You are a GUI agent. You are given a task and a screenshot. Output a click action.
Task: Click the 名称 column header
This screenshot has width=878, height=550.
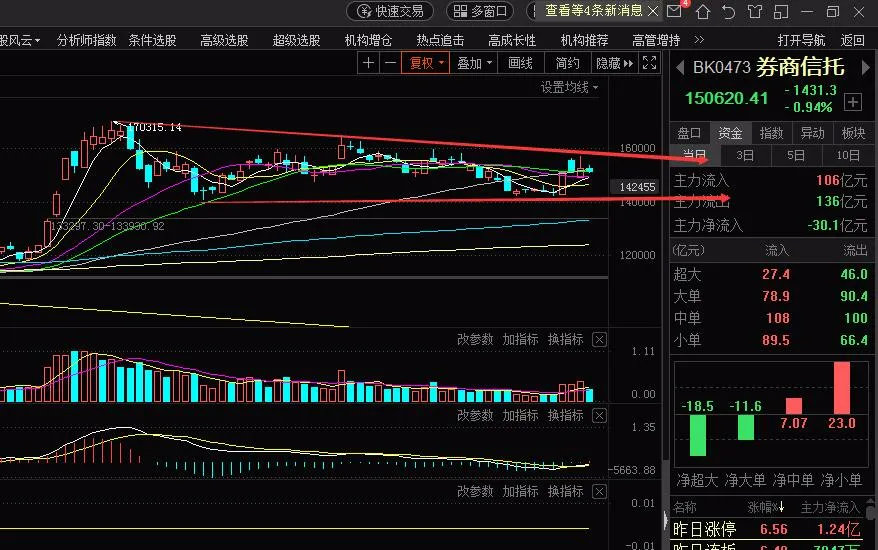coord(684,507)
